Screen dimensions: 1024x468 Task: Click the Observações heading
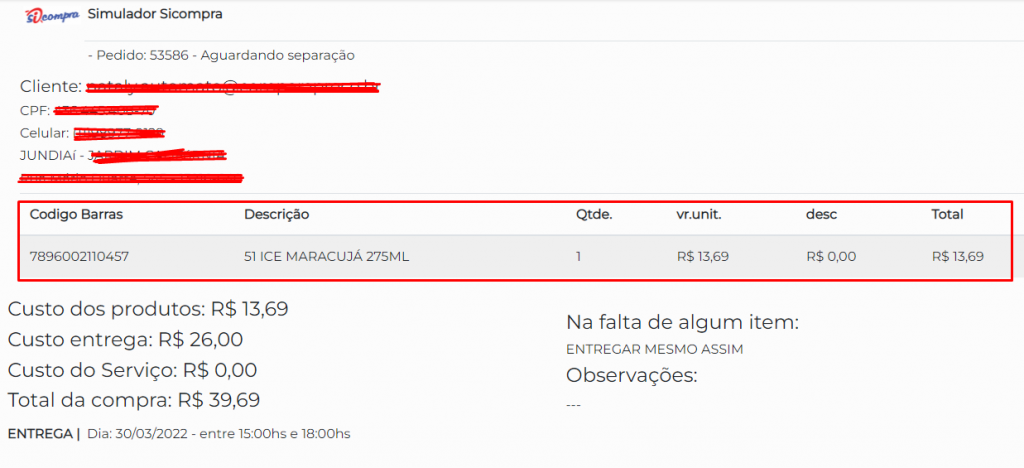point(631,376)
